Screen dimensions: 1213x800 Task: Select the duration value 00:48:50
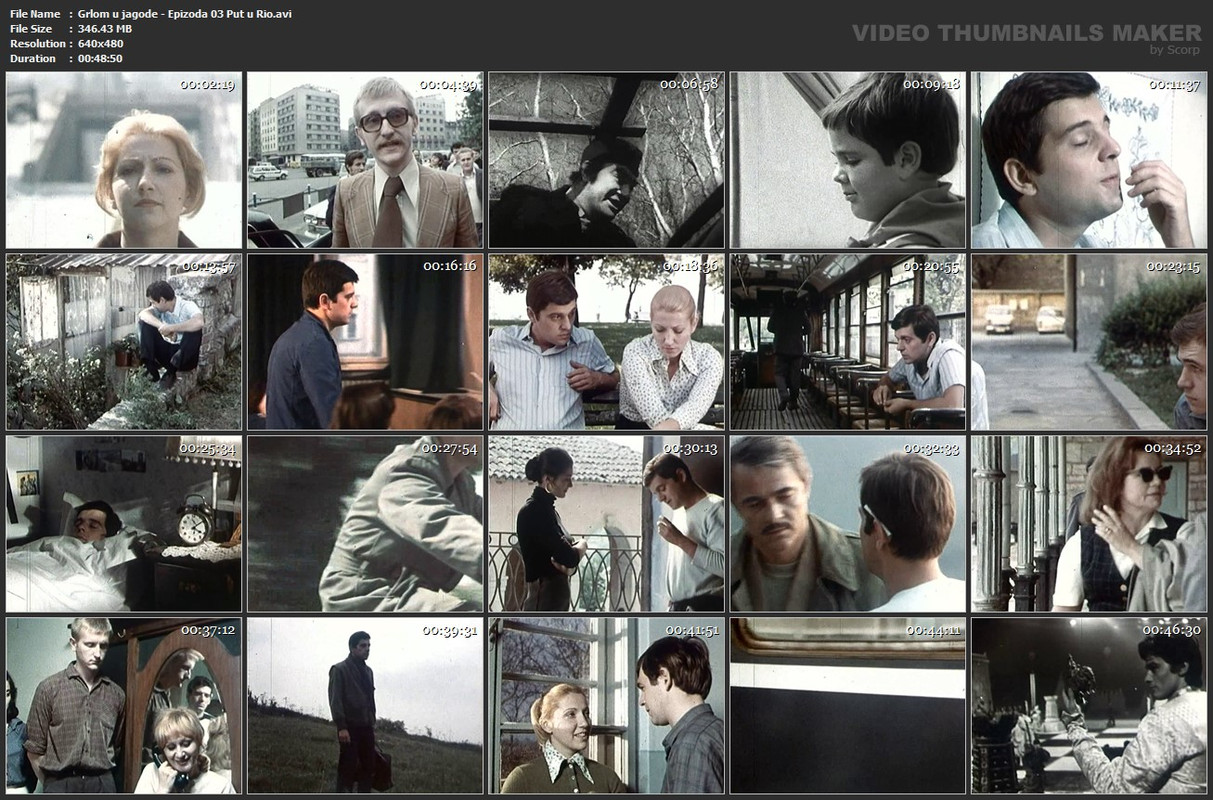[x=101, y=59]
